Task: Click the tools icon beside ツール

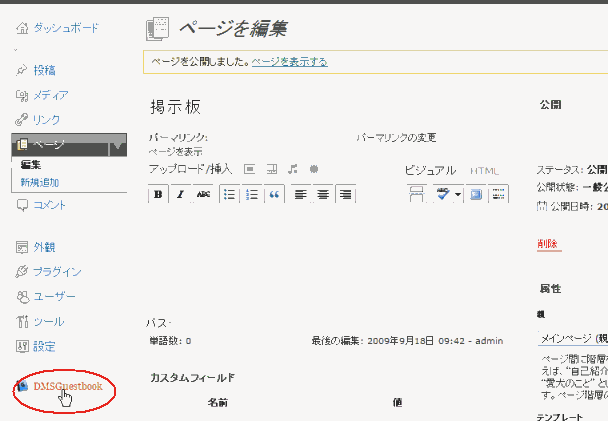Action: pyautogui.click(x=22, y=321)
